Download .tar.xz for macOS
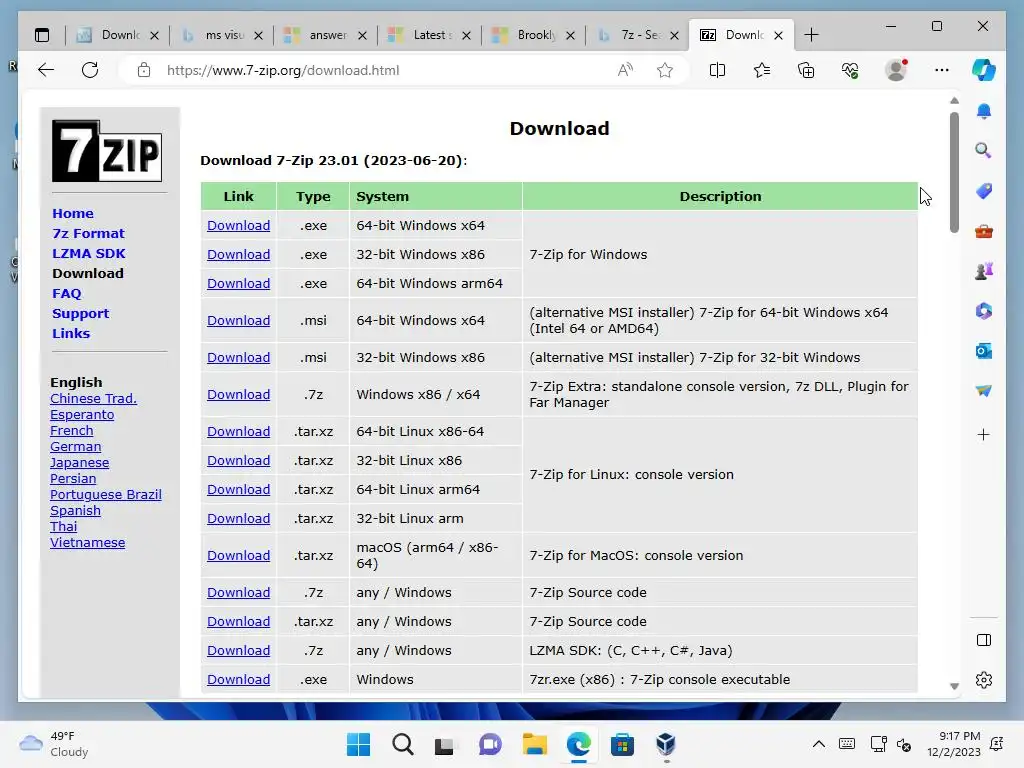 pyautogui.click(x=238, y=555)
